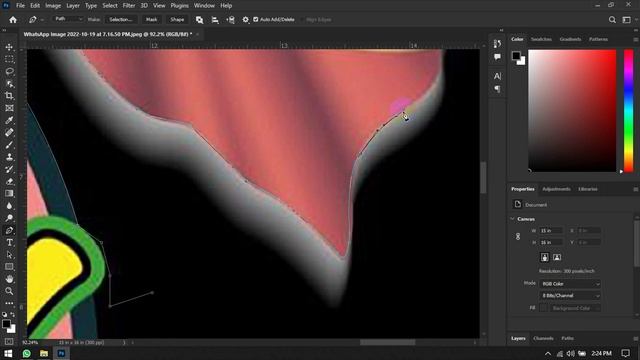Toggle Auto Add/Delete checkbox
Image resolution: width=640 pixels, height=360 pixels.
256,20
